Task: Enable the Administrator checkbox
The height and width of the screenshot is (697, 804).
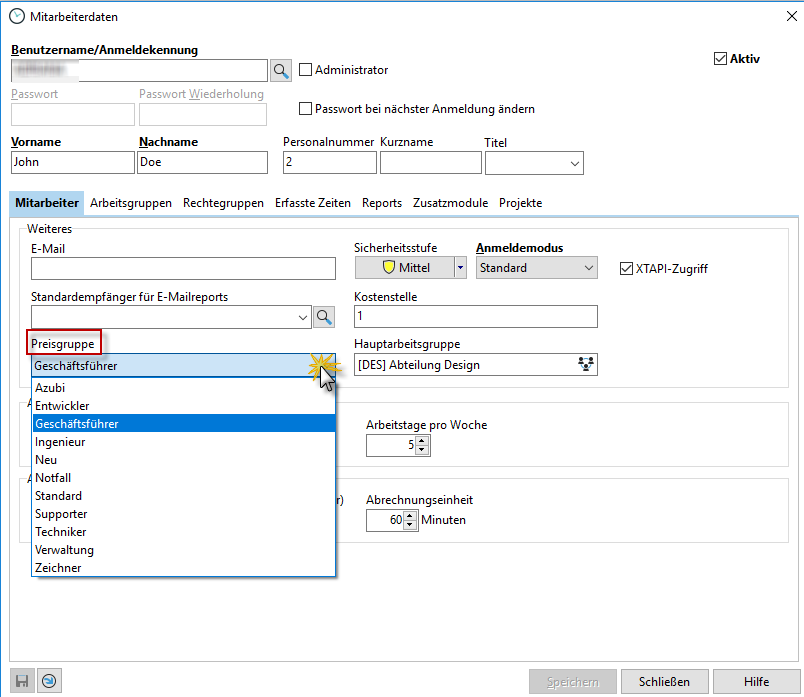Action: pyautogui.click(x=306, y=70)
